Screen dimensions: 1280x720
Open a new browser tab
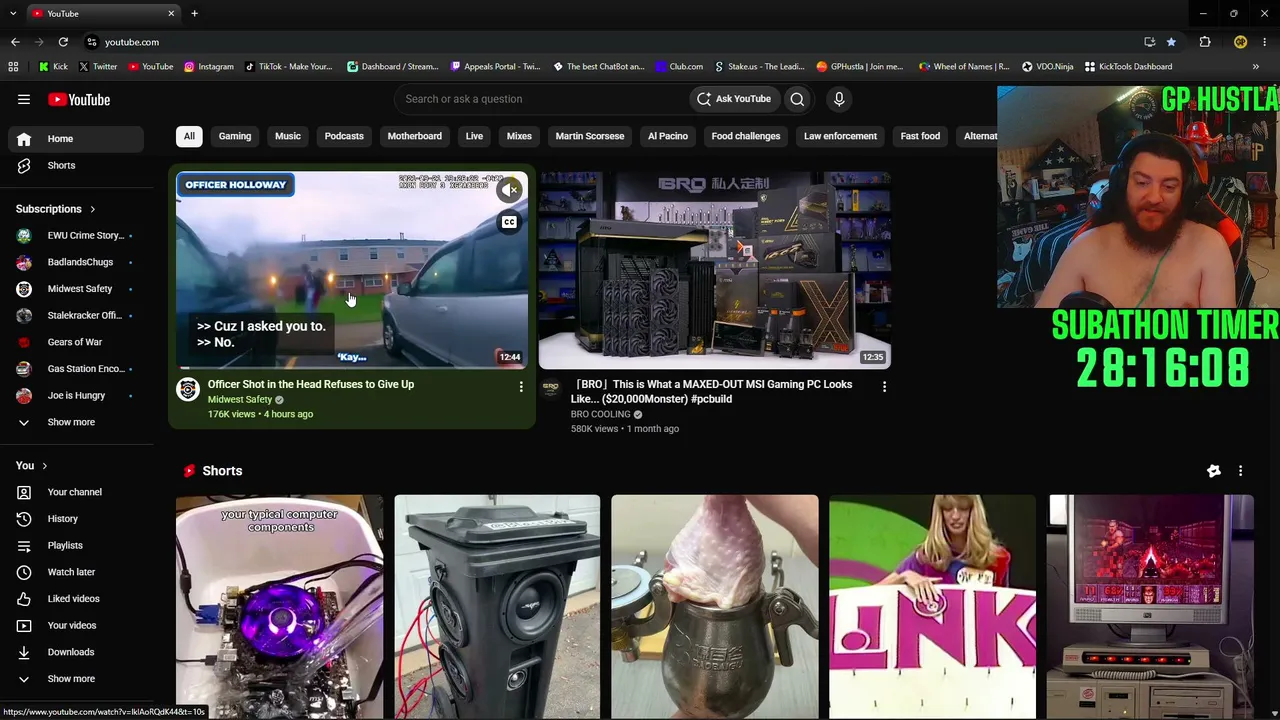194,14
